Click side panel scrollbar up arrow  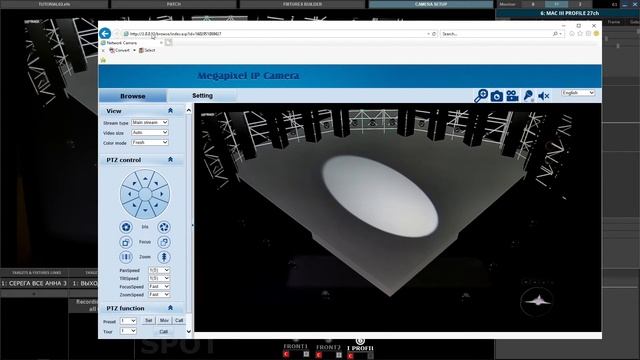189,111
